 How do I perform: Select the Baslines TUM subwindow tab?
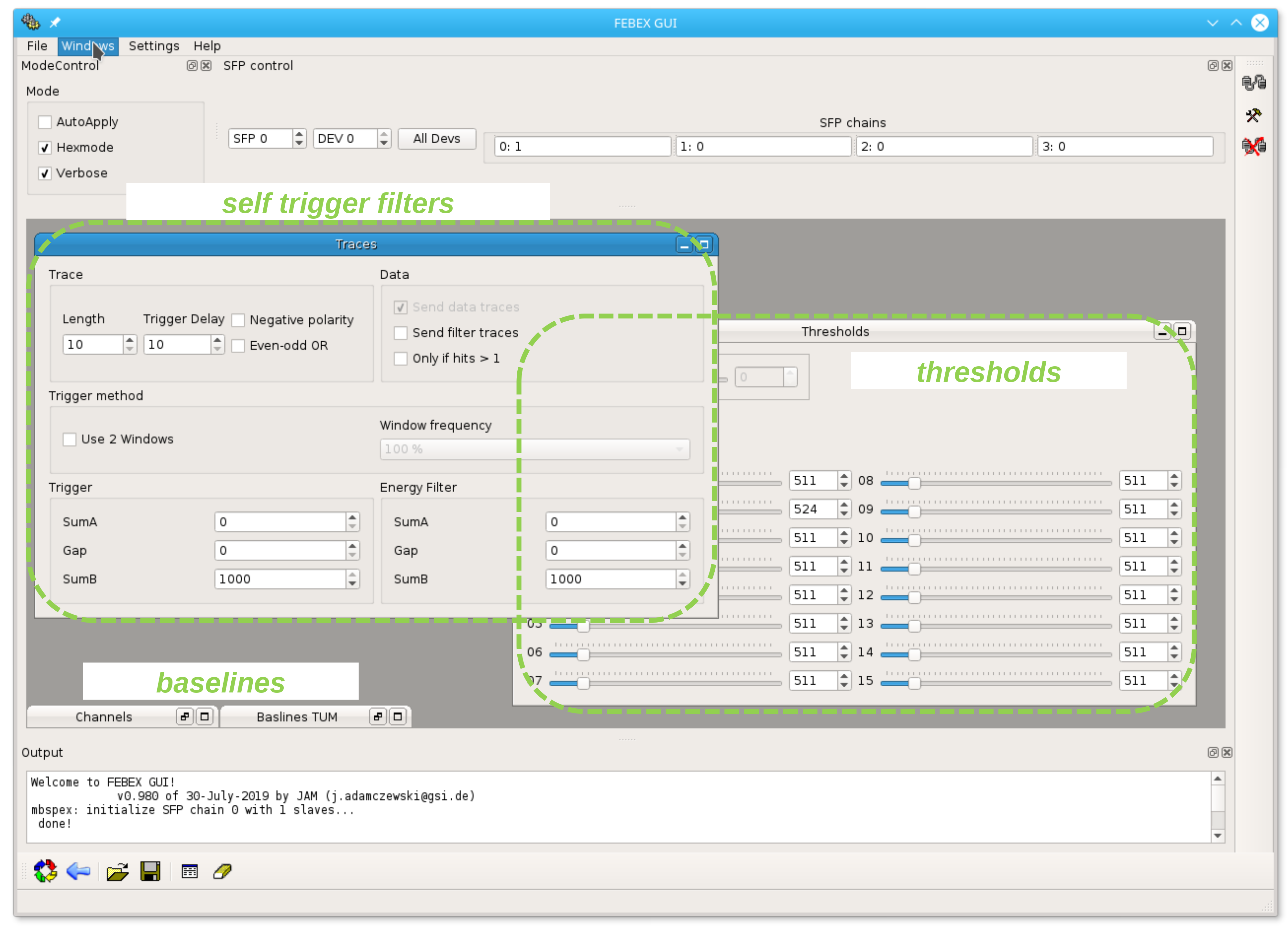[x=296, y=717]
